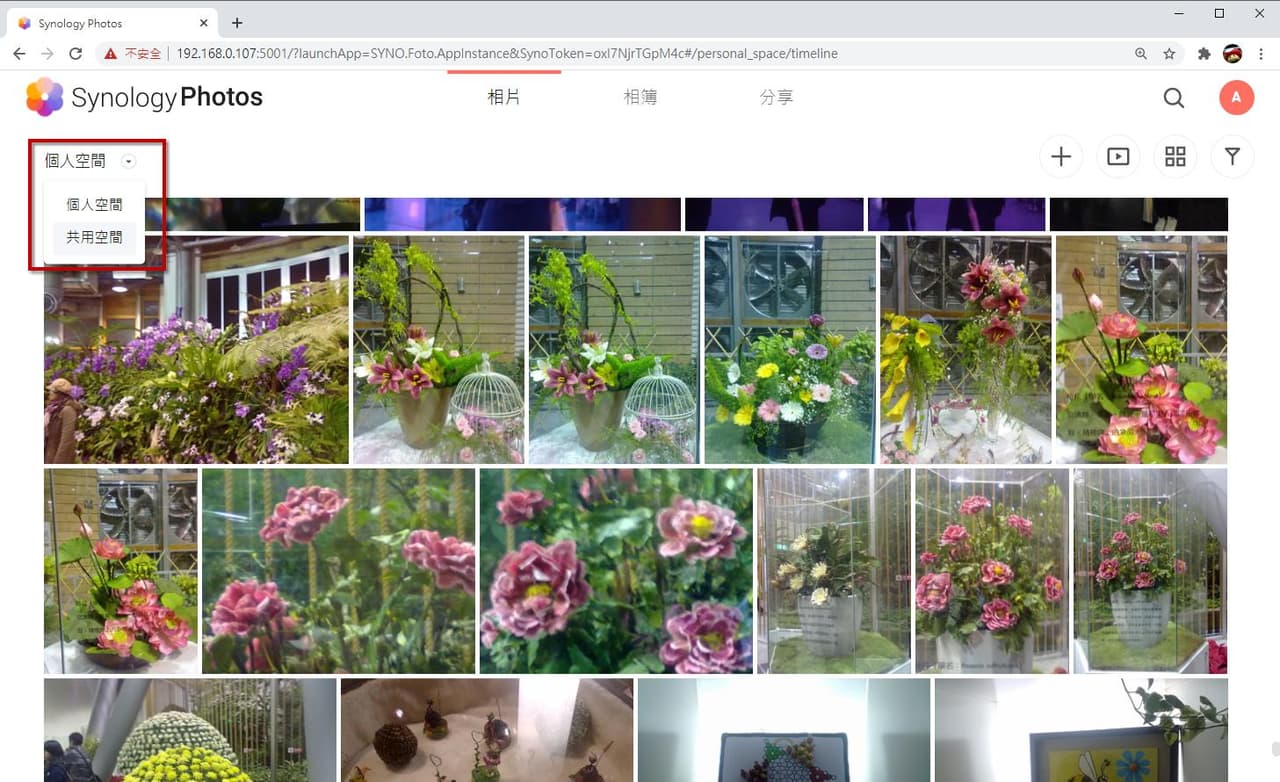Open the filter funnel icon
Screen dimensions: 1280x782
pos(1232,157)
